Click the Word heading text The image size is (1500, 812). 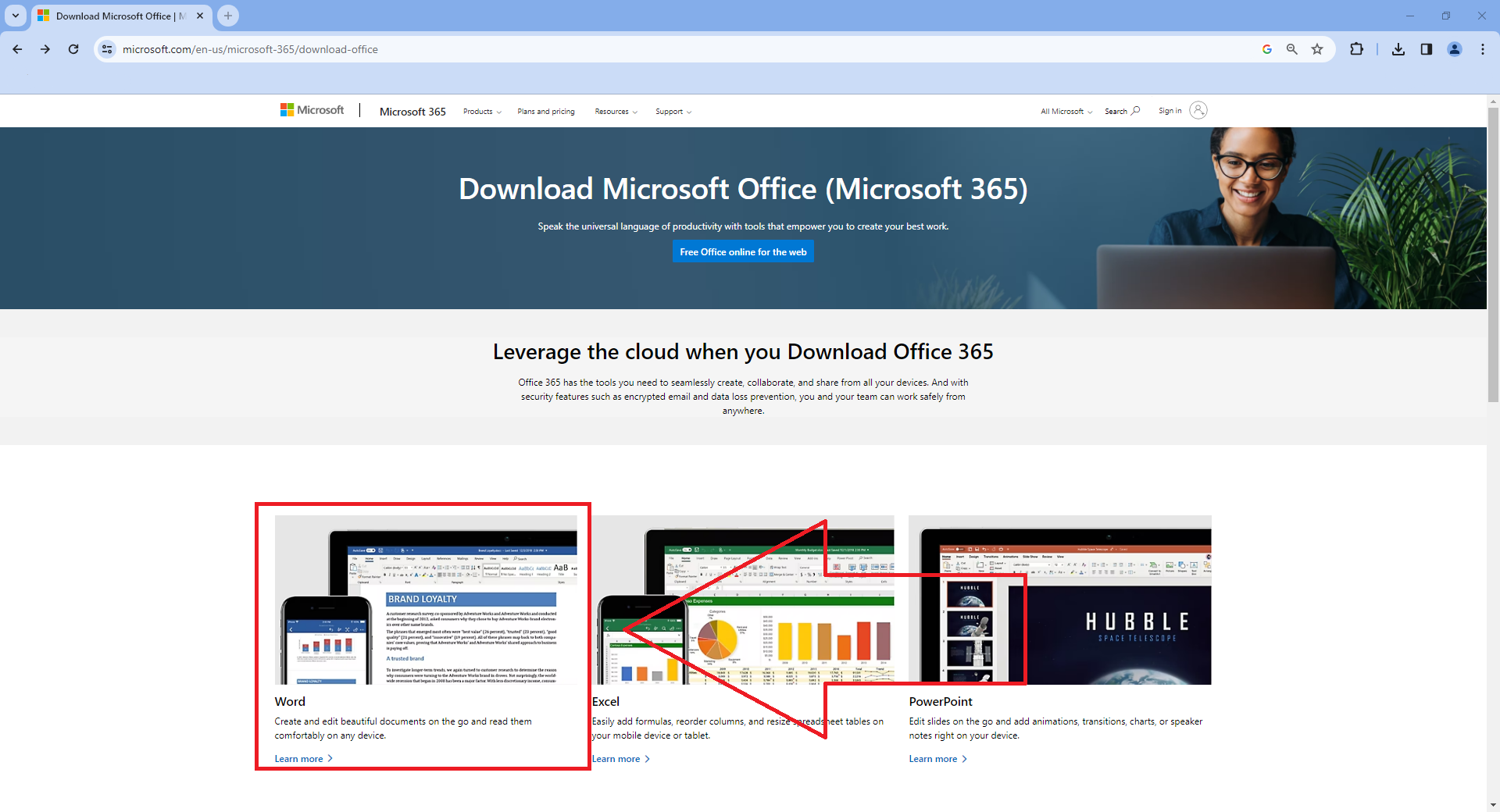click(290, 702)
